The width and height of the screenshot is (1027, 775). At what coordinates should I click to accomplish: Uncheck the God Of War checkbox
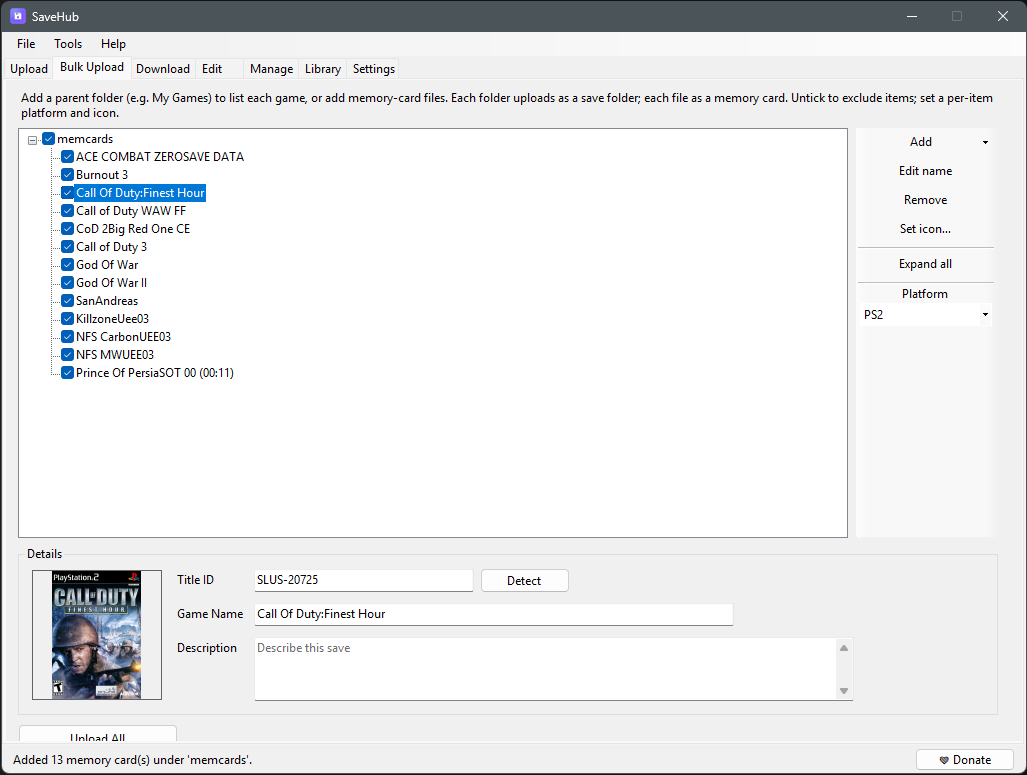pos(67,265)
